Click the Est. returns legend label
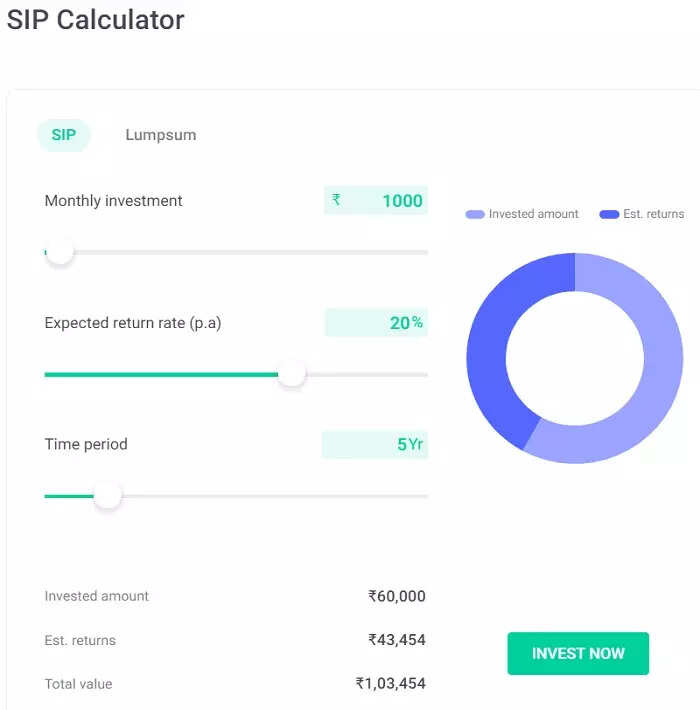Screen dimensions: 700x710 (654, 214)
